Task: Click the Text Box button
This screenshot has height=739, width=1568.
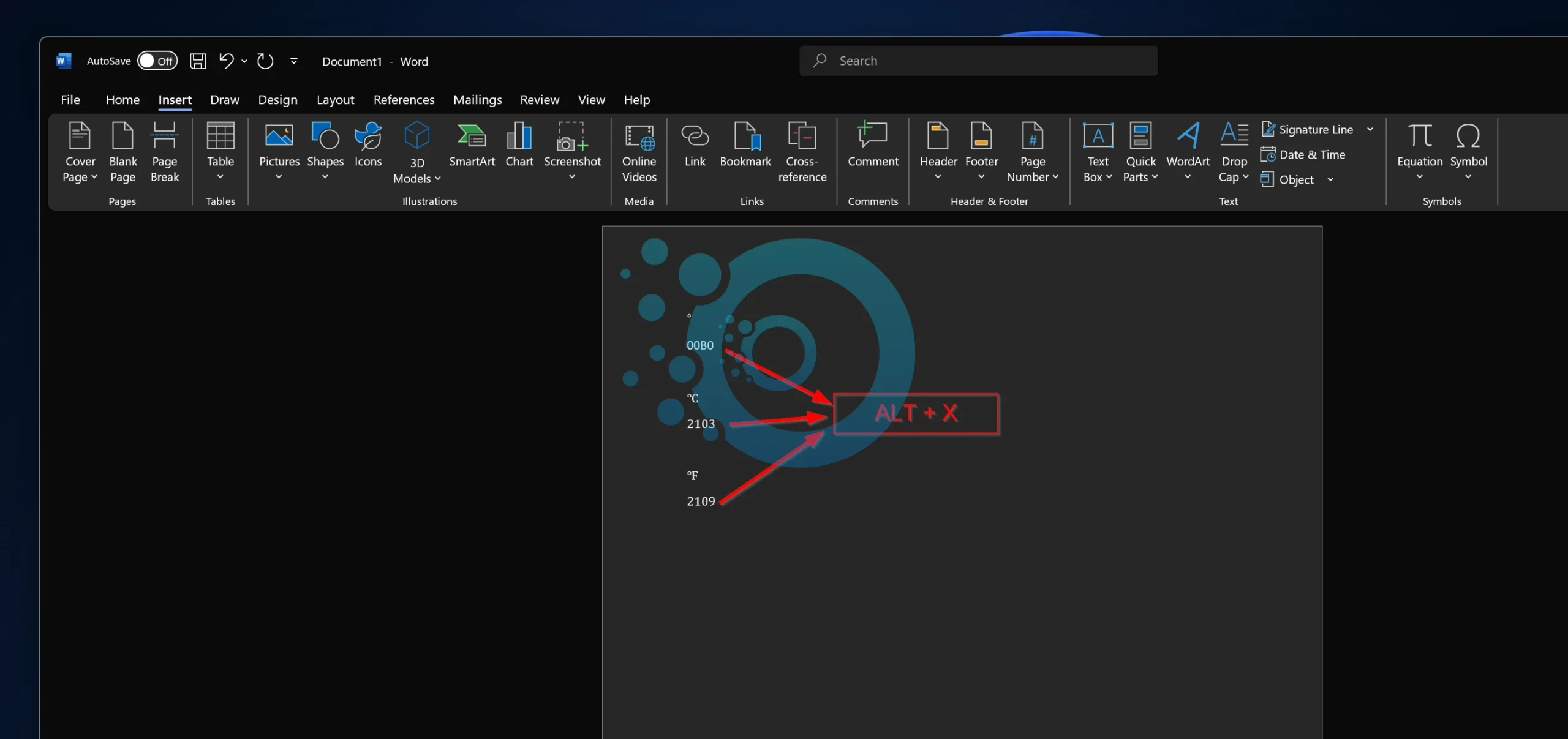Action: [1098, 152]
